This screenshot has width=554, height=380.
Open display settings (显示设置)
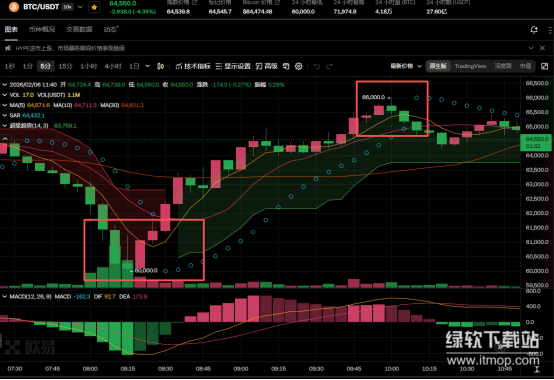(233, 66)
